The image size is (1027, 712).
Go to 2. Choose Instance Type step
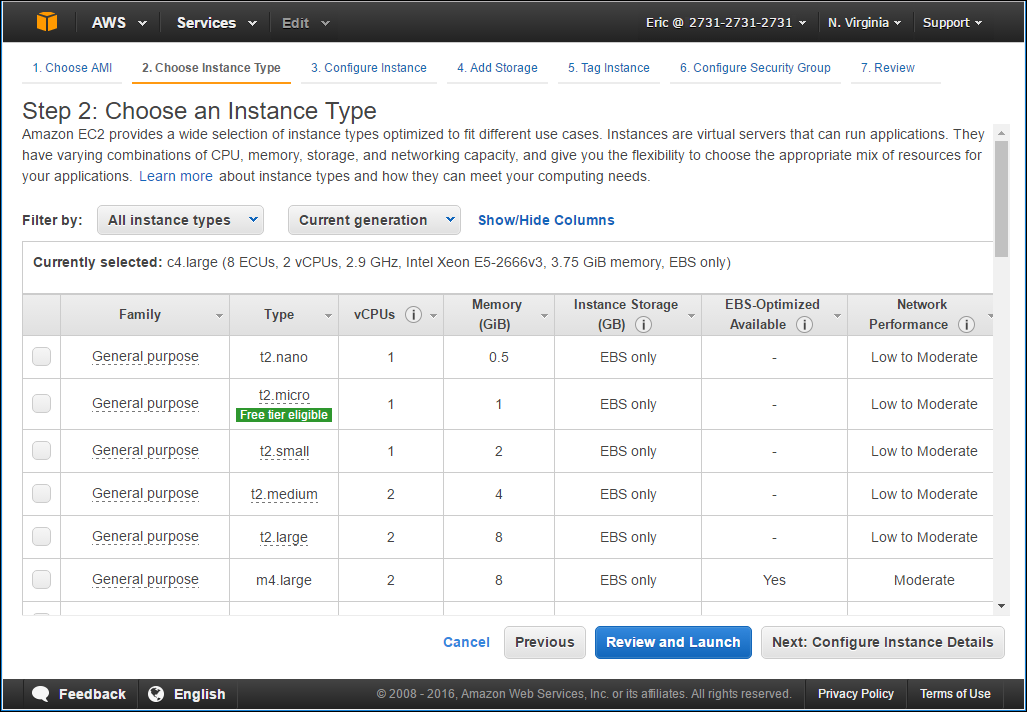coord(211,68)
